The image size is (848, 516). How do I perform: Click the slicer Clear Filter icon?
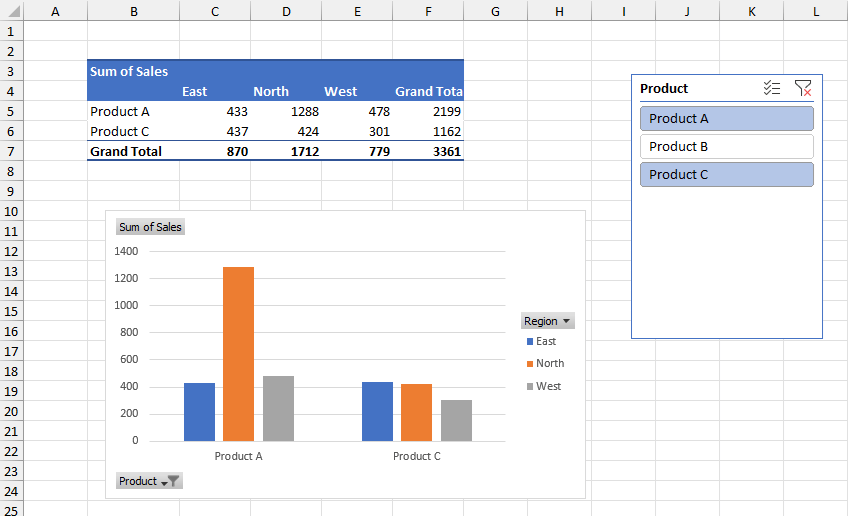tap(802, 89)
